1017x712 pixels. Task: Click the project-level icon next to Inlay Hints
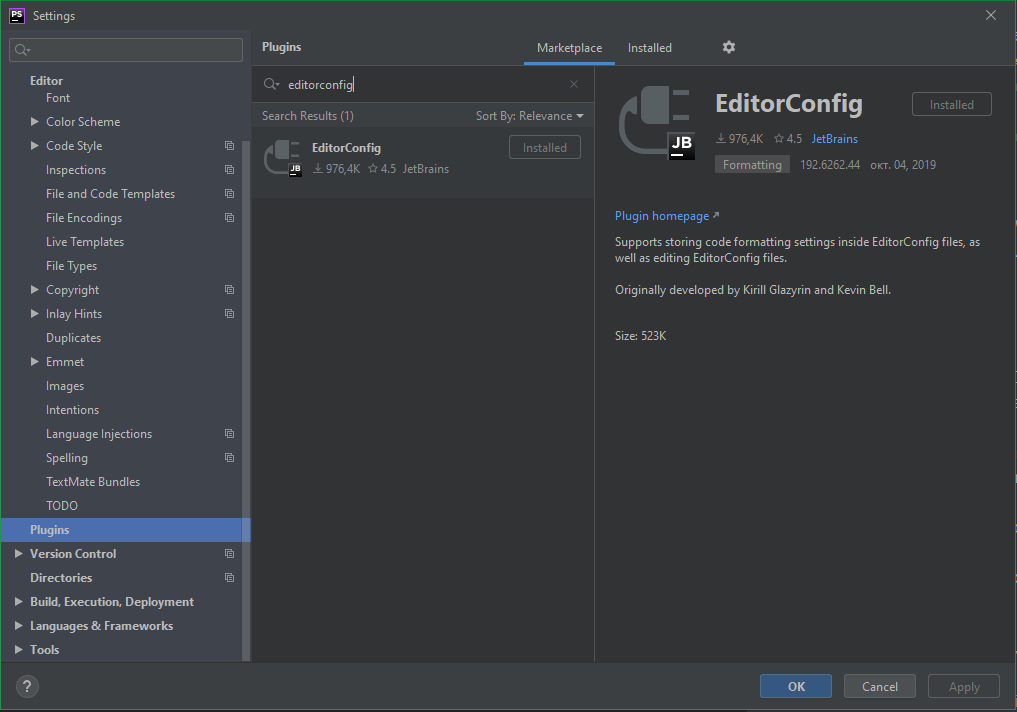[x=230, y=314]
